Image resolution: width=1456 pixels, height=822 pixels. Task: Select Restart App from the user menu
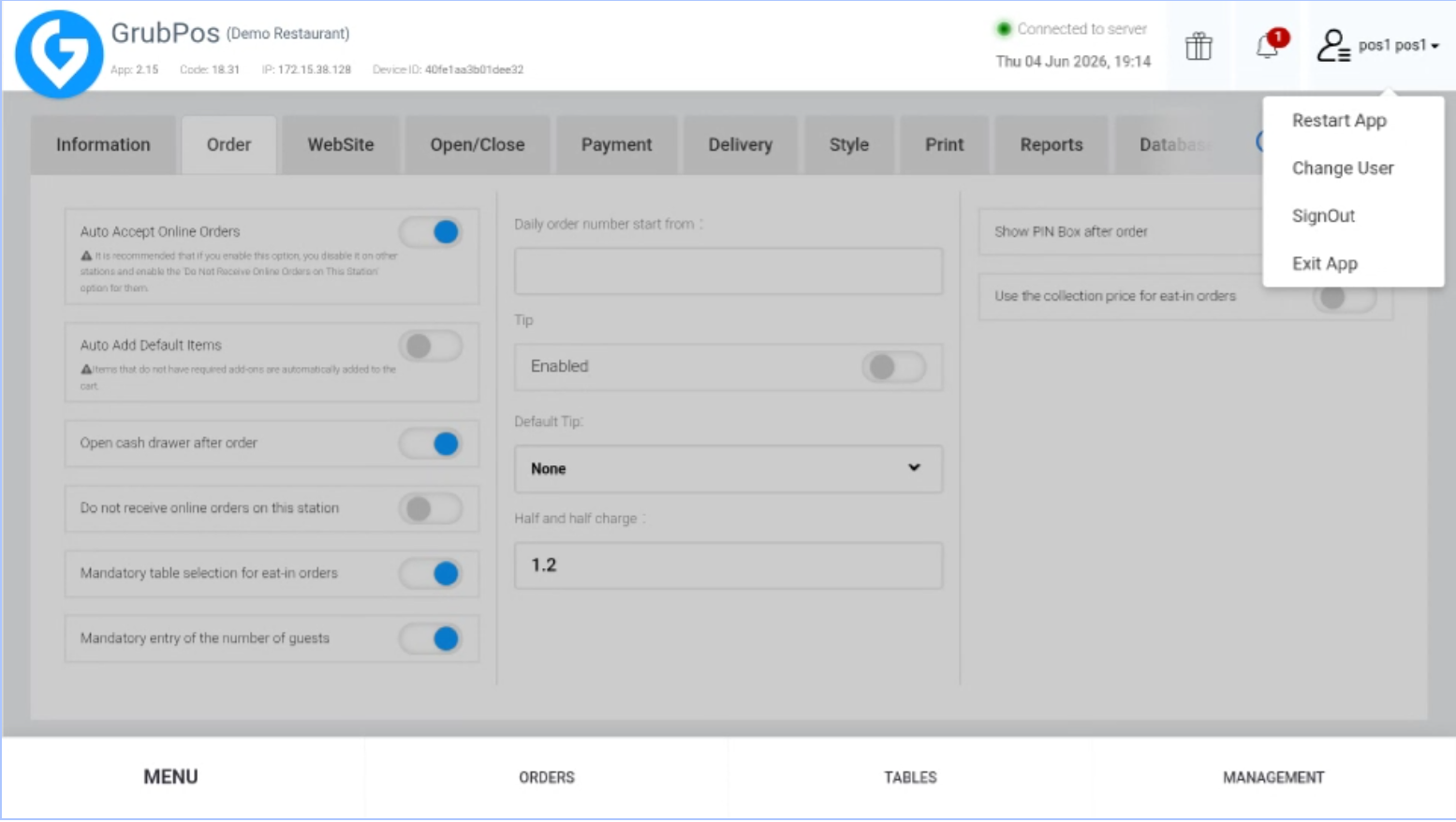pyautogui.click(x=1339, y=121)
